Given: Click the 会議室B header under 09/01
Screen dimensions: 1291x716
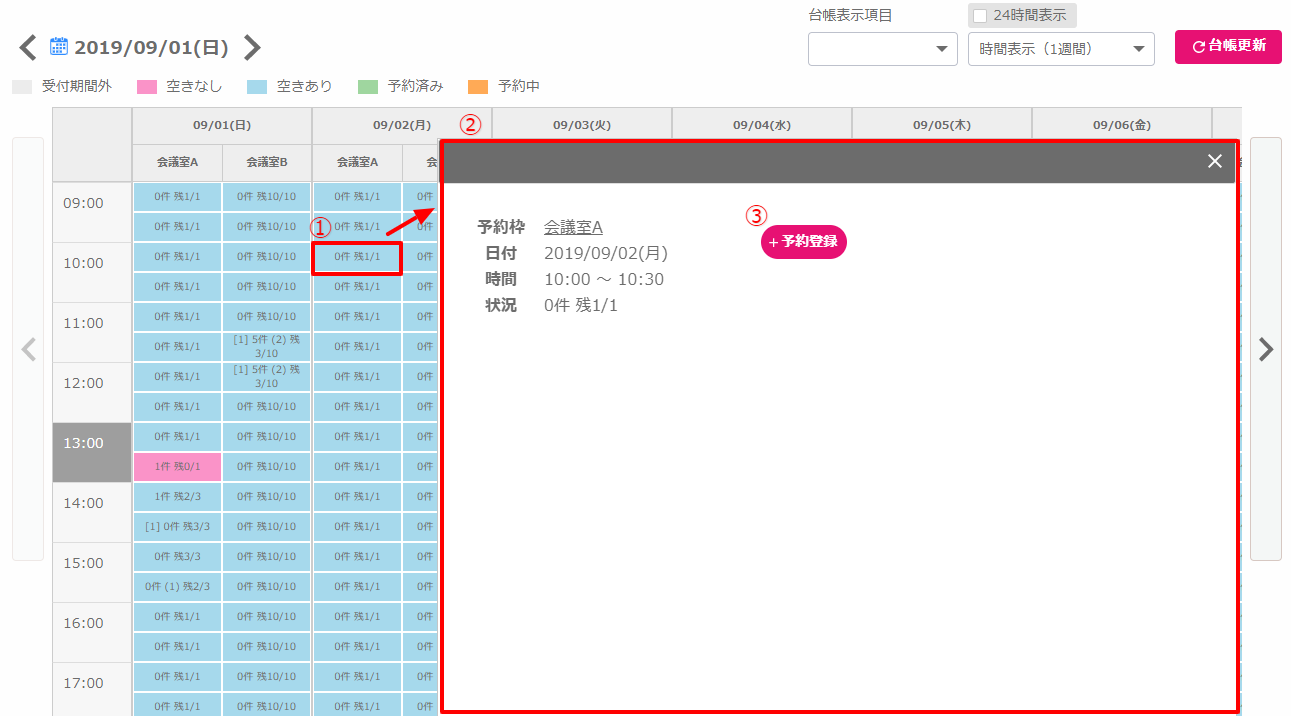Looking at the screenshot, I should pyautogui.click(x=266, y=162).
